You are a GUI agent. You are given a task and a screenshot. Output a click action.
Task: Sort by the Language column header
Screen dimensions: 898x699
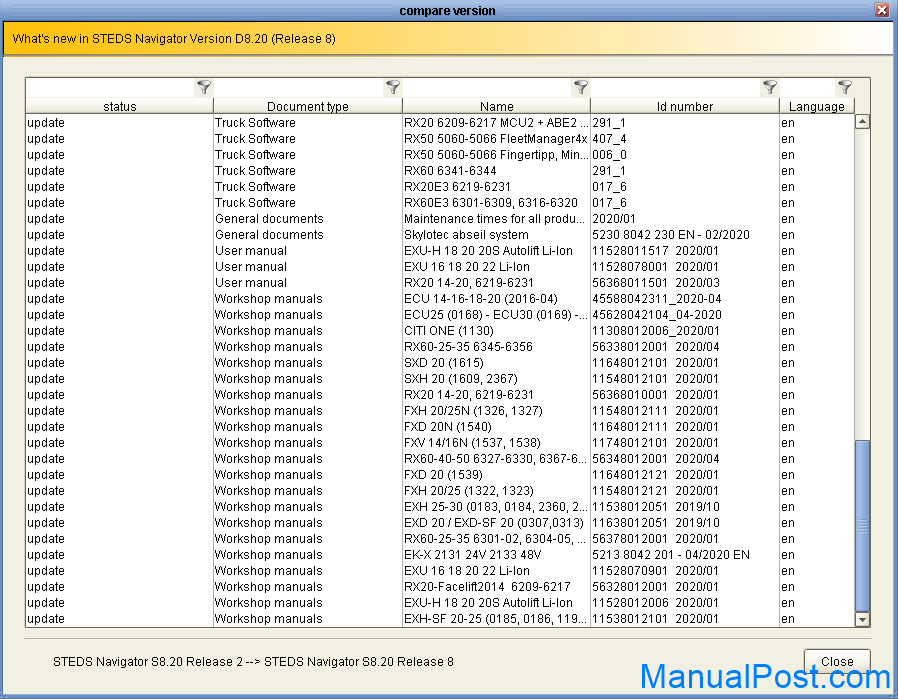tap(817, 106)
